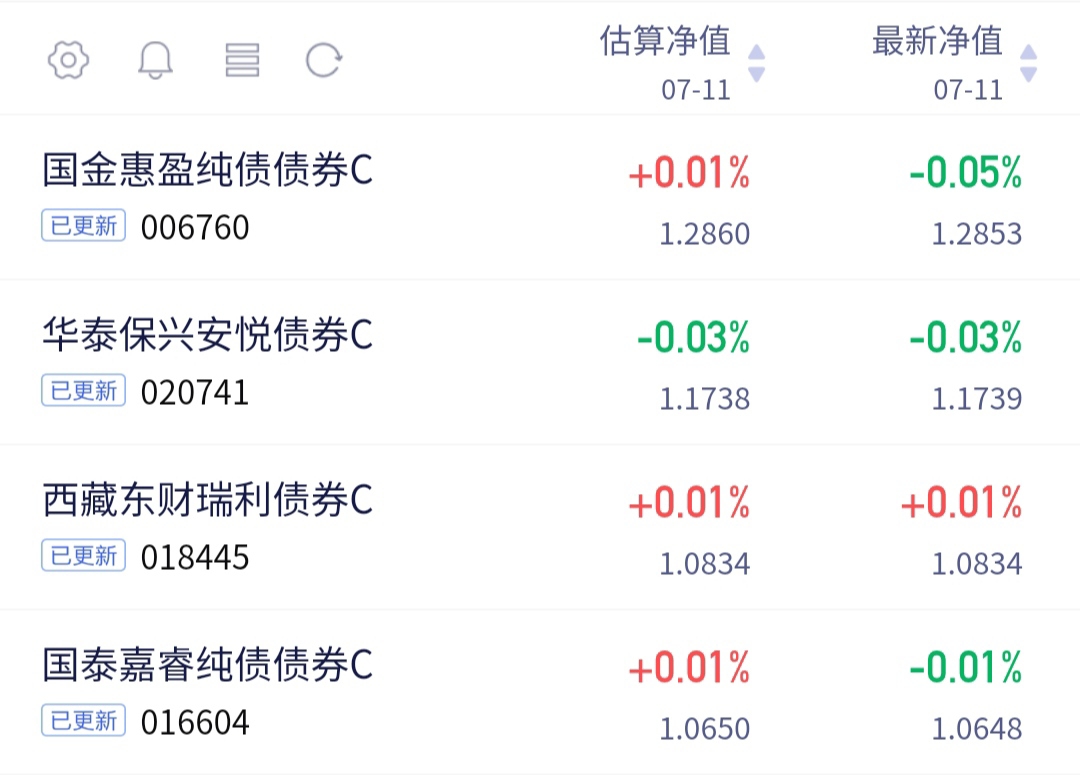The width and height of the screenshot is (1080, 775).
Task: Open the settings gear icon
Action: 68,60
